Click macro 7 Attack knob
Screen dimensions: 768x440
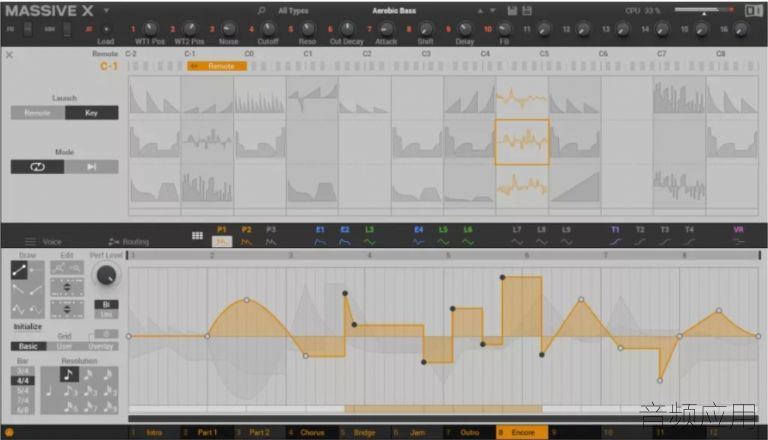click(386, 29)
